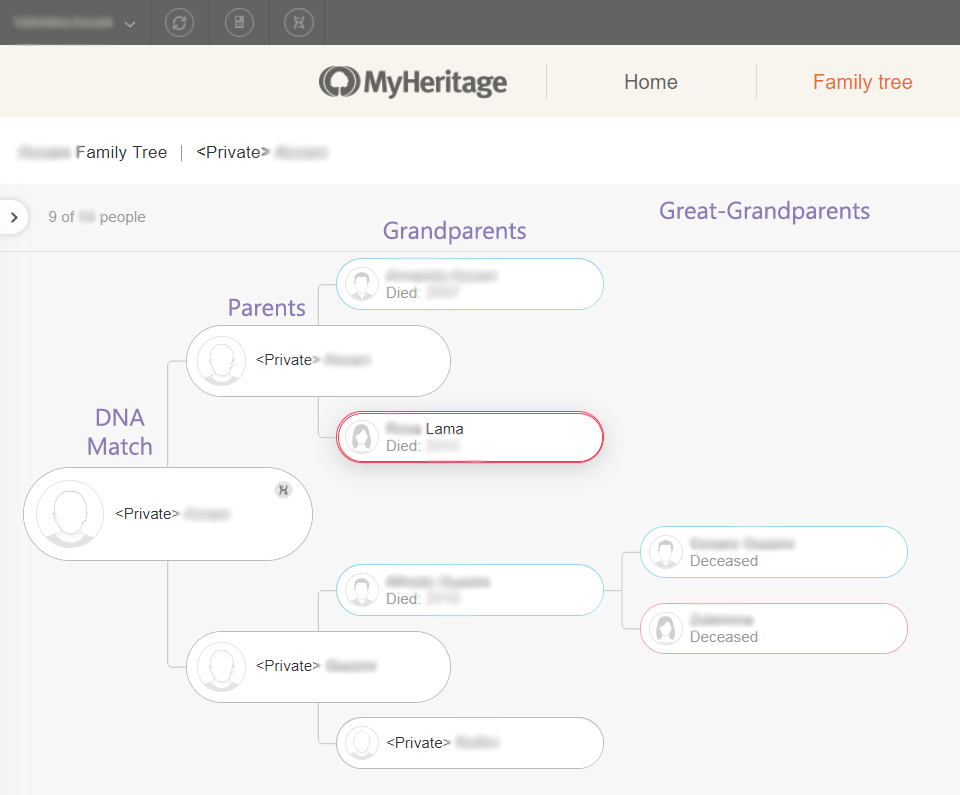The width and height of the screenshot is (960, 795).
Task: Click the MyHeritage logo
Action: [413, 82]
